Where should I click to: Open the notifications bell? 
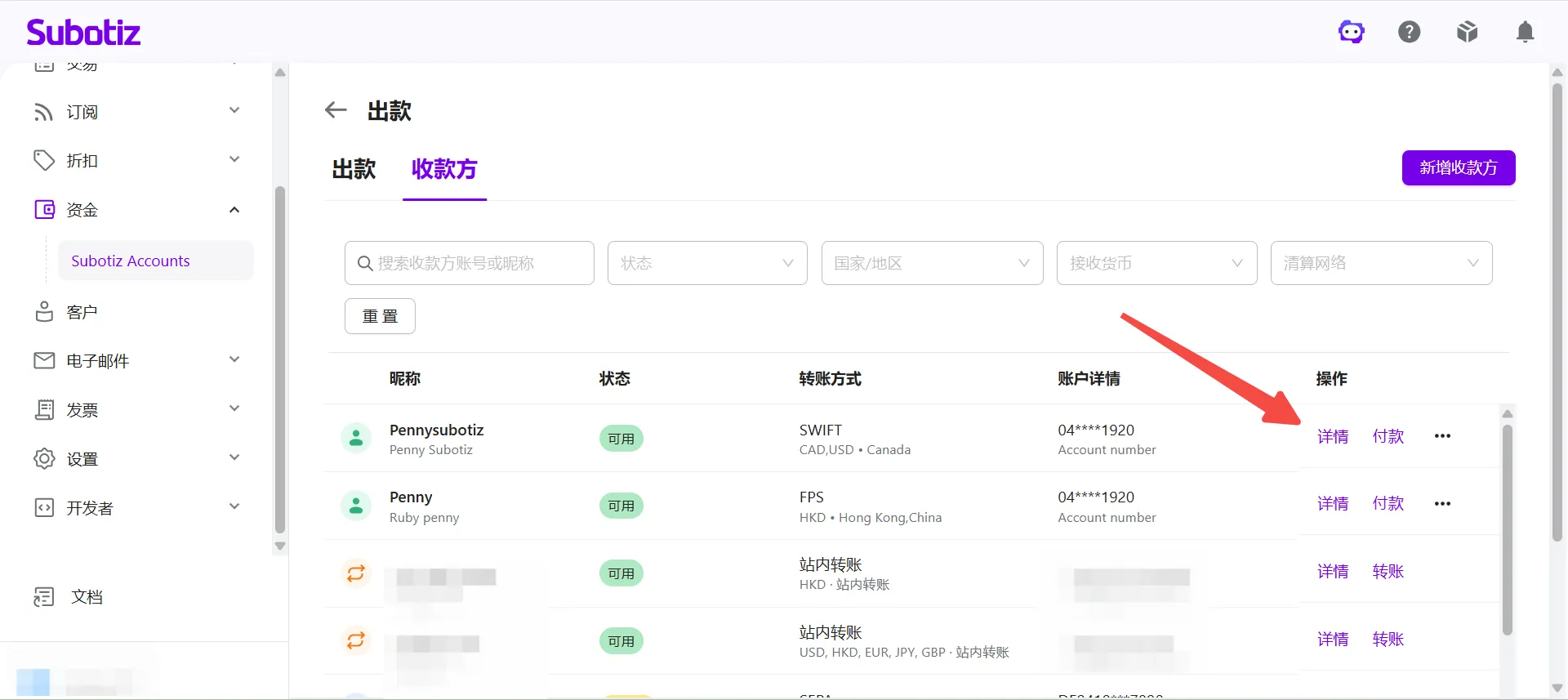click(x=1525, y=32)
